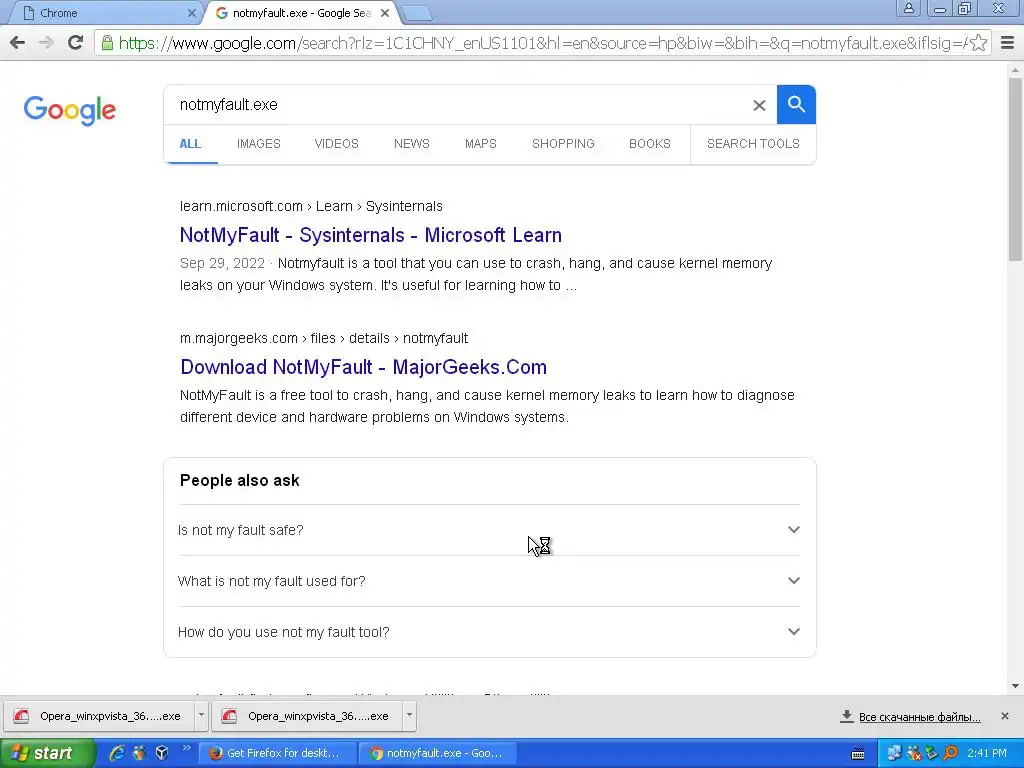Screen dimensions: 1024x768
Task: Focus the browser address bar URL
Action: point(542,43)
